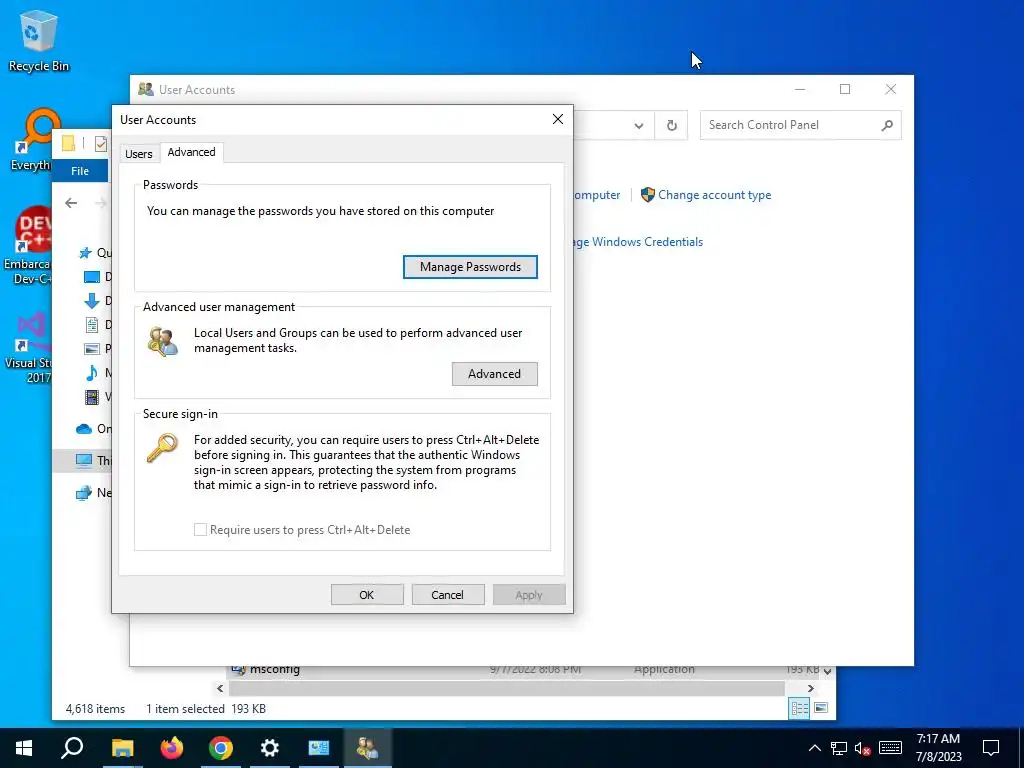Show hidden system tray icons

(814, 748)
